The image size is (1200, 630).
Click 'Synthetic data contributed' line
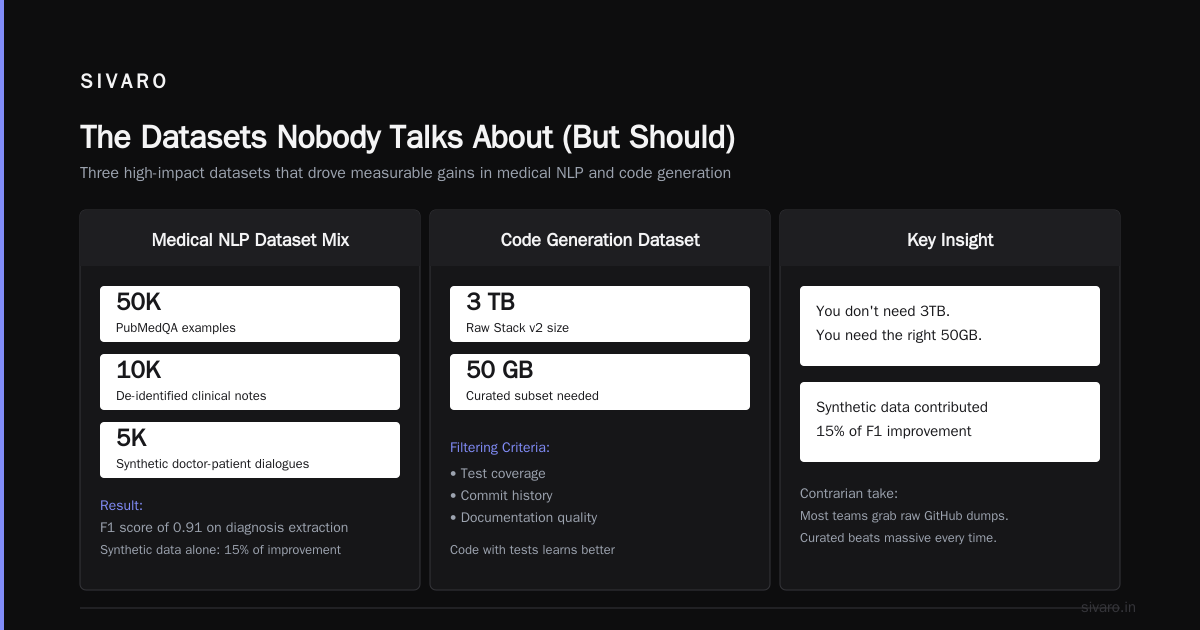pyautogui.click(x=902, y=407)
